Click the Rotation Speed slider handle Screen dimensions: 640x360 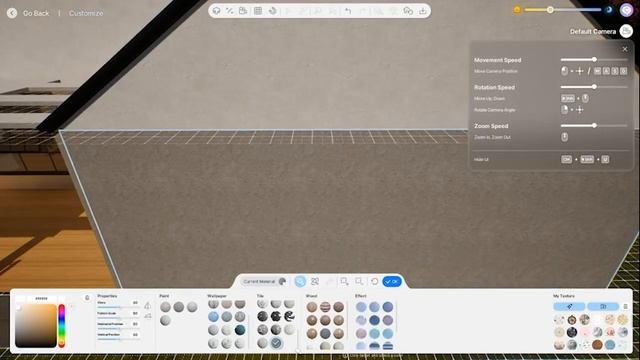coord(594,87)
